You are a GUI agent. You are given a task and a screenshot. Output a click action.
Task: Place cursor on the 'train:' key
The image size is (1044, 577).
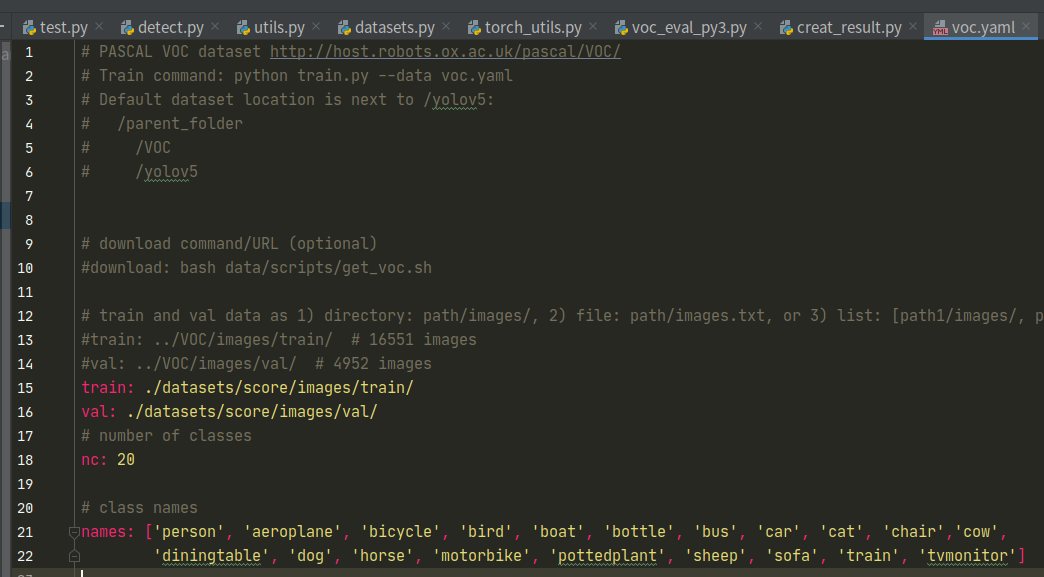click(108, 387)
